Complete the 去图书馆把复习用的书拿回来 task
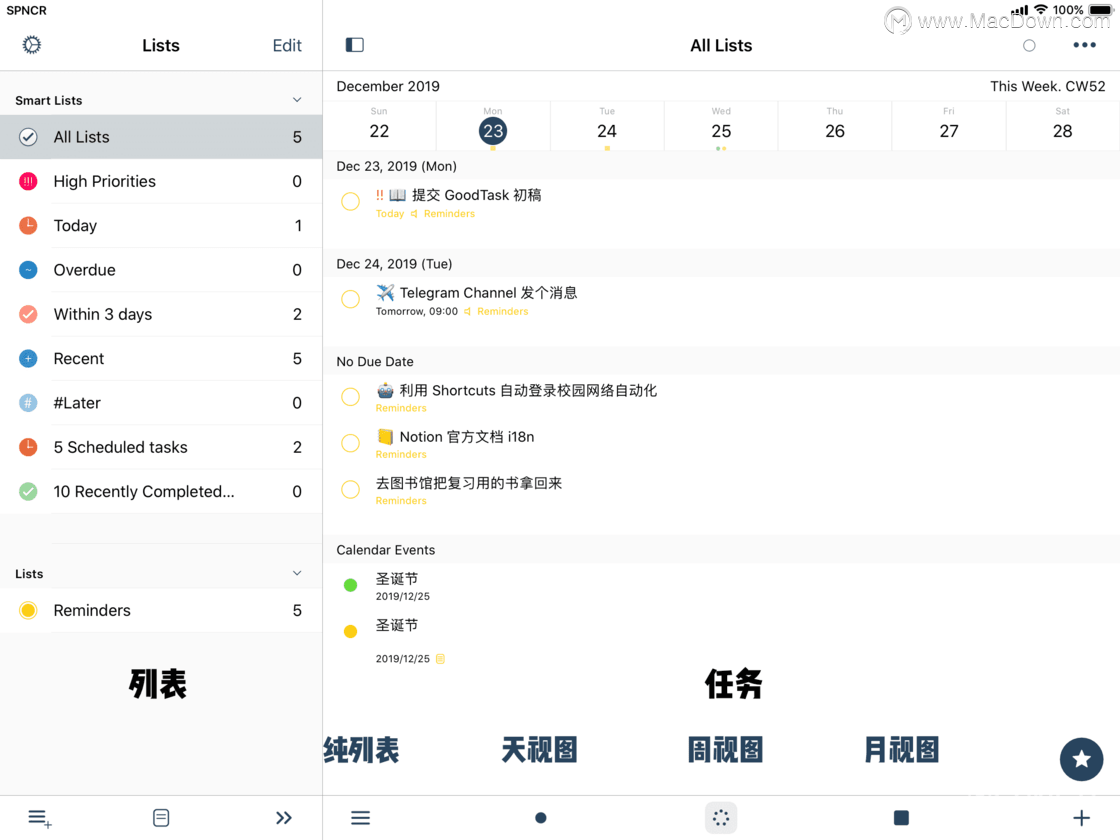 point(350,489)
